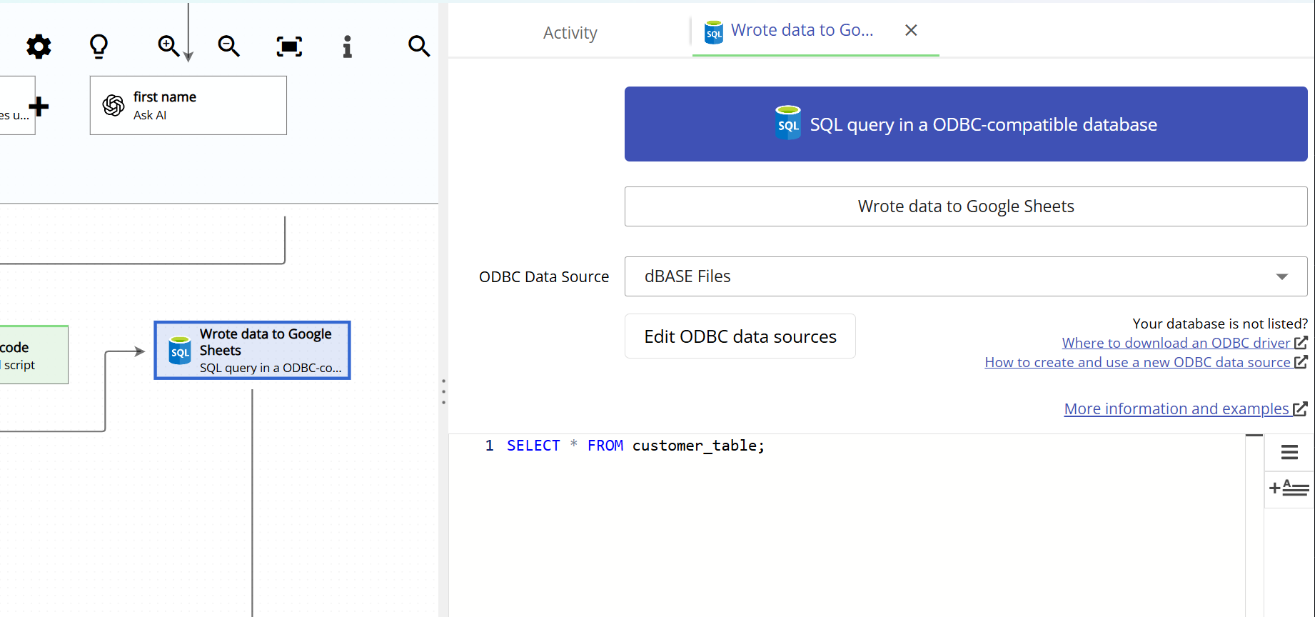Click the add text line icon beside editor
This screenshot has width=1315, height=617.
1289,488
